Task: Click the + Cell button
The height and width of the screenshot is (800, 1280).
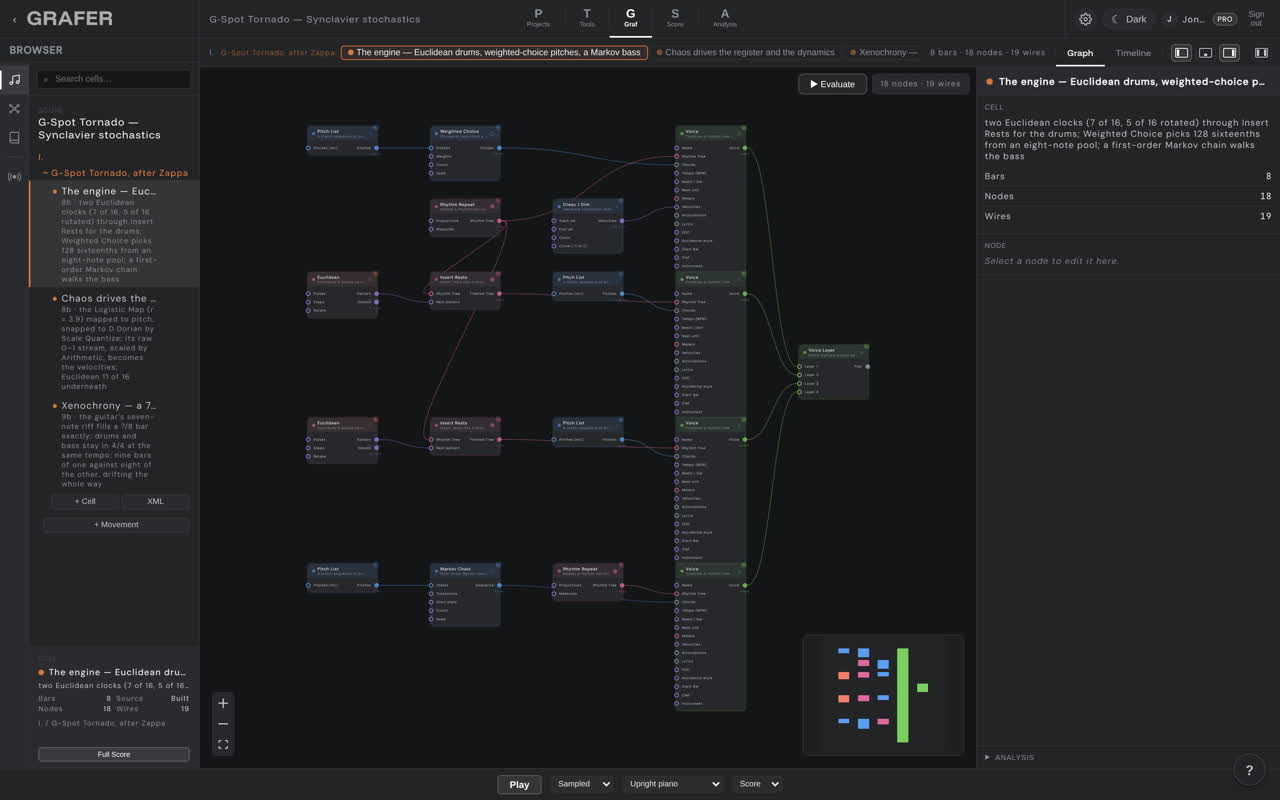Action: (85, 501)
